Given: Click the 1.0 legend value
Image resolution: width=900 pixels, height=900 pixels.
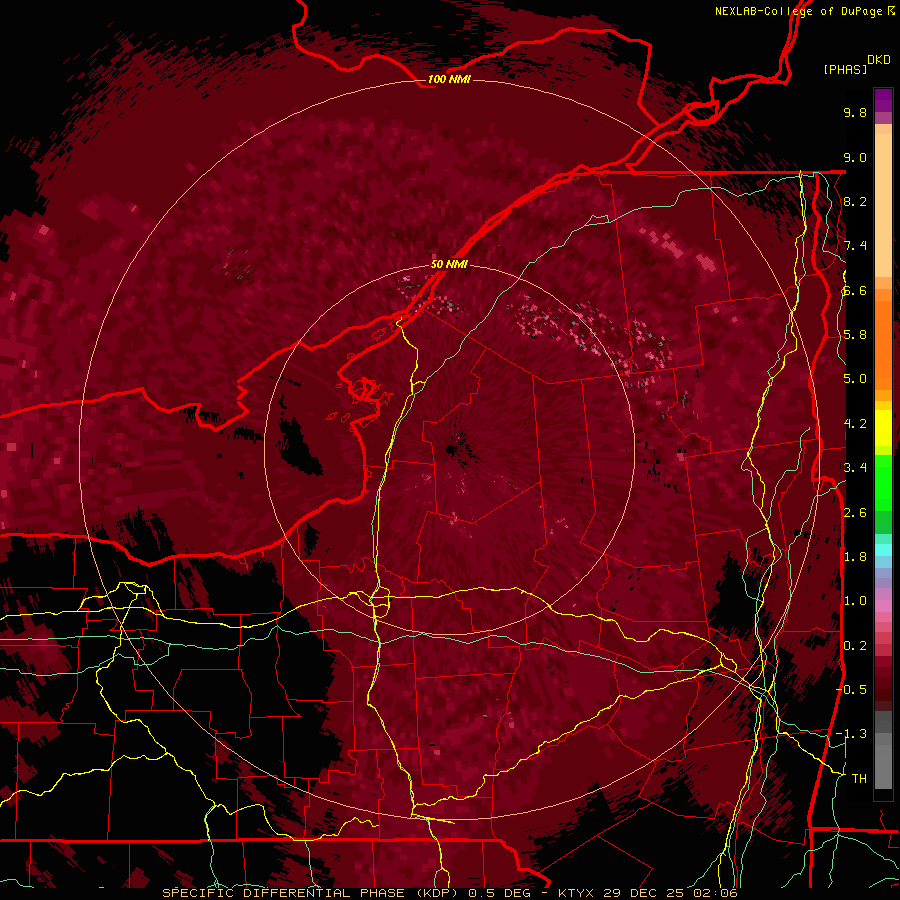Looking at the screenshot, I should pyautogui.click(x=855, y=601).
